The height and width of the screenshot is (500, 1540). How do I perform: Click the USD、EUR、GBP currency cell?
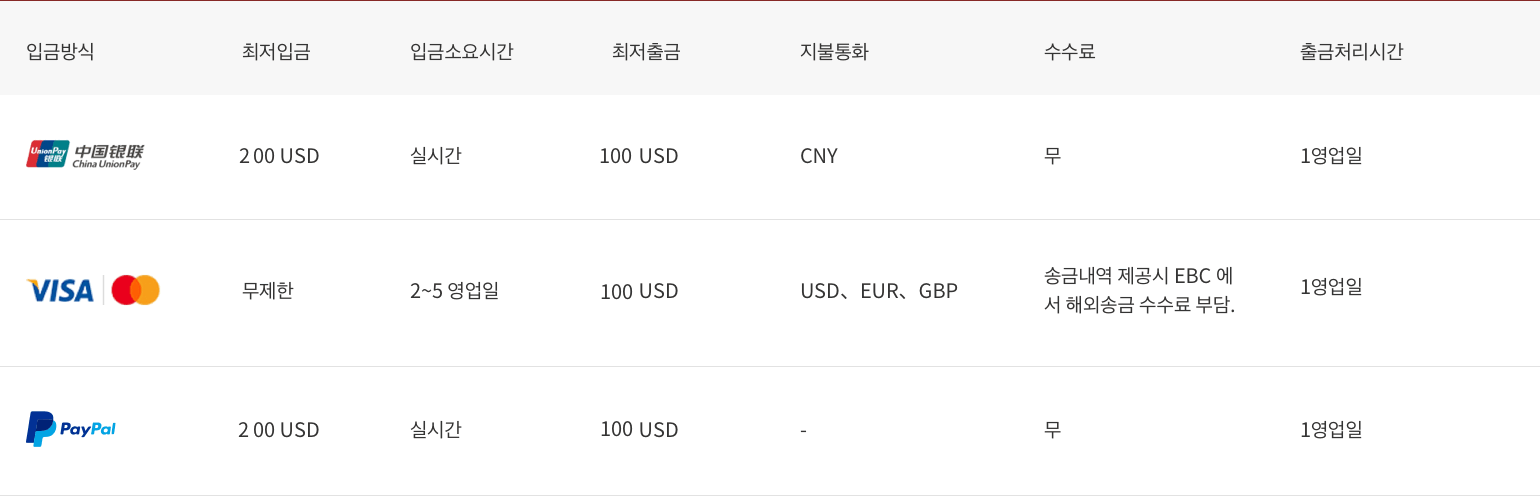click(879, 292)
